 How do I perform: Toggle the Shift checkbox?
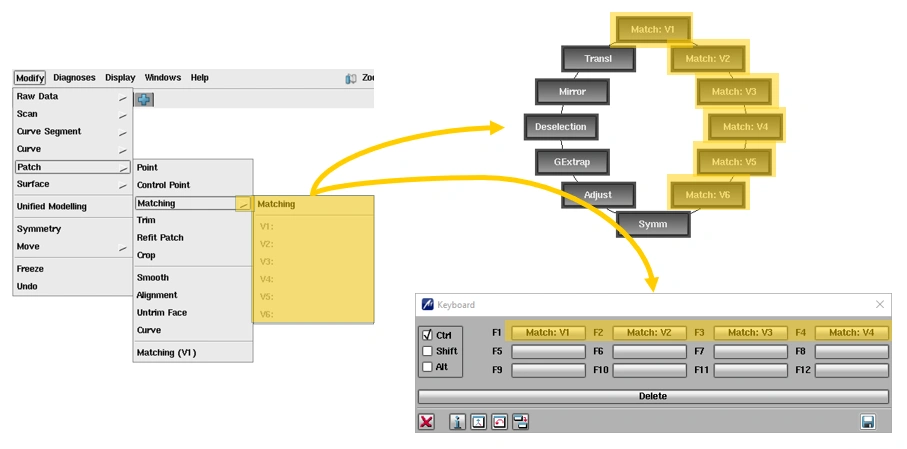pos(427,351)
